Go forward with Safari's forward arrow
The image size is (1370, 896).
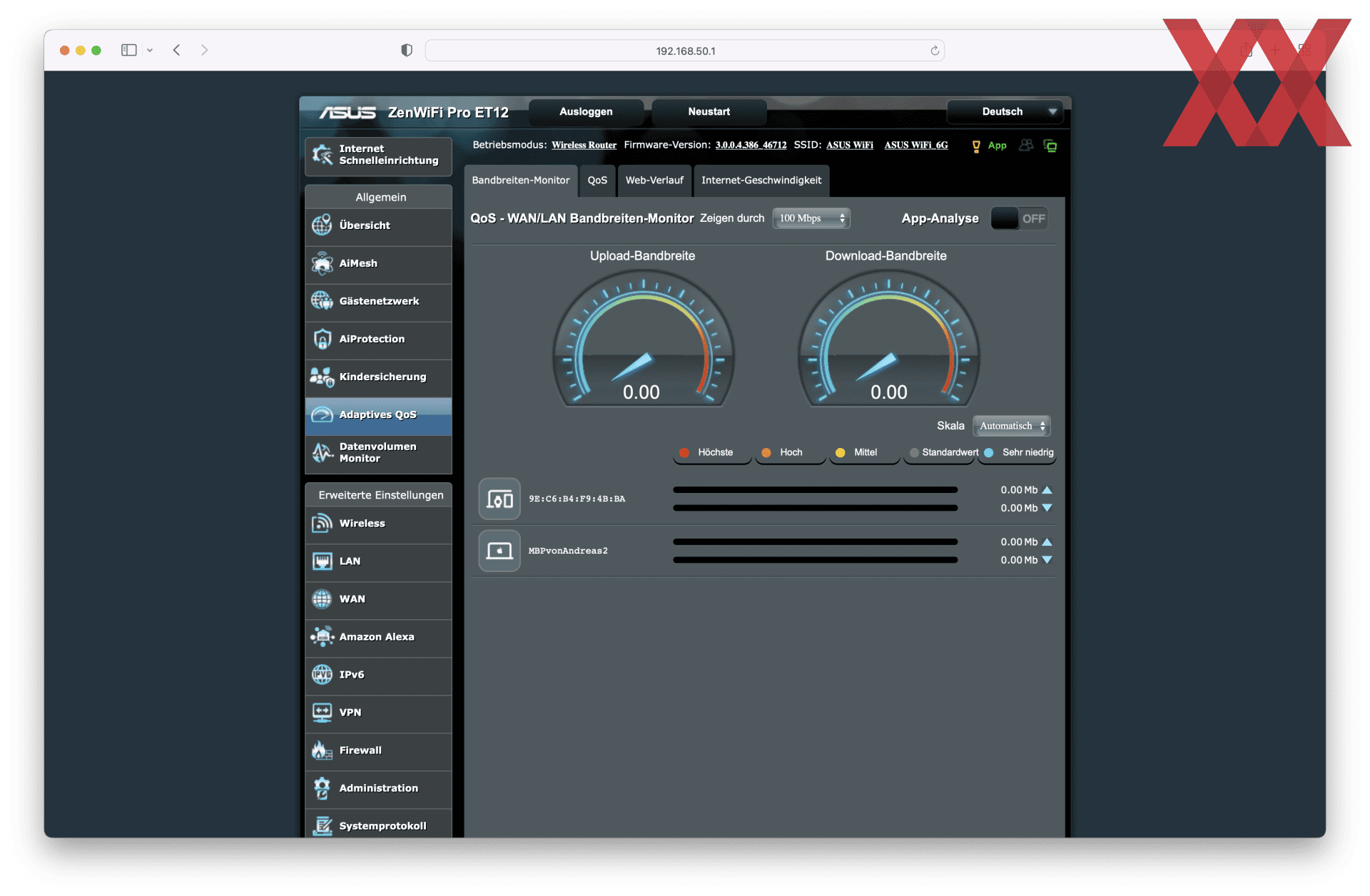coord(205,50)
